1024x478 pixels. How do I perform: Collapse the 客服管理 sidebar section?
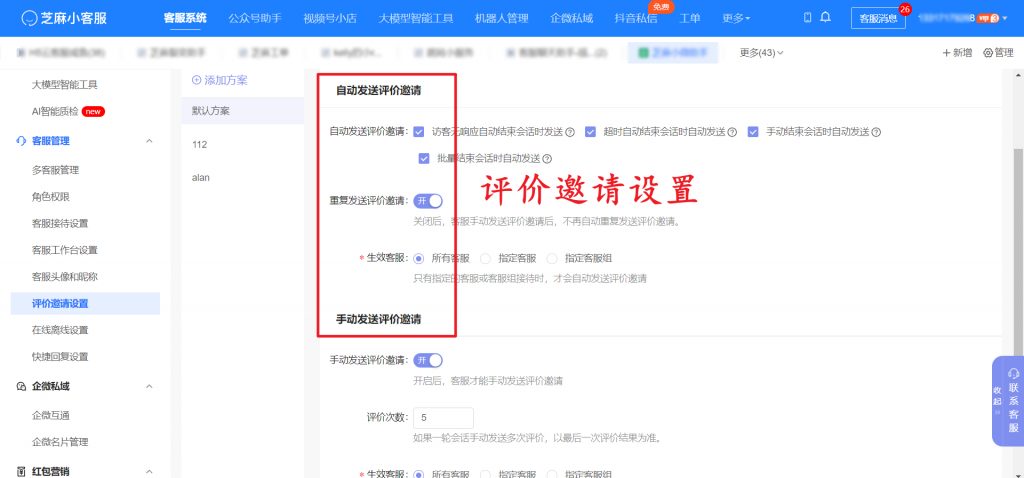click(149, 141)
